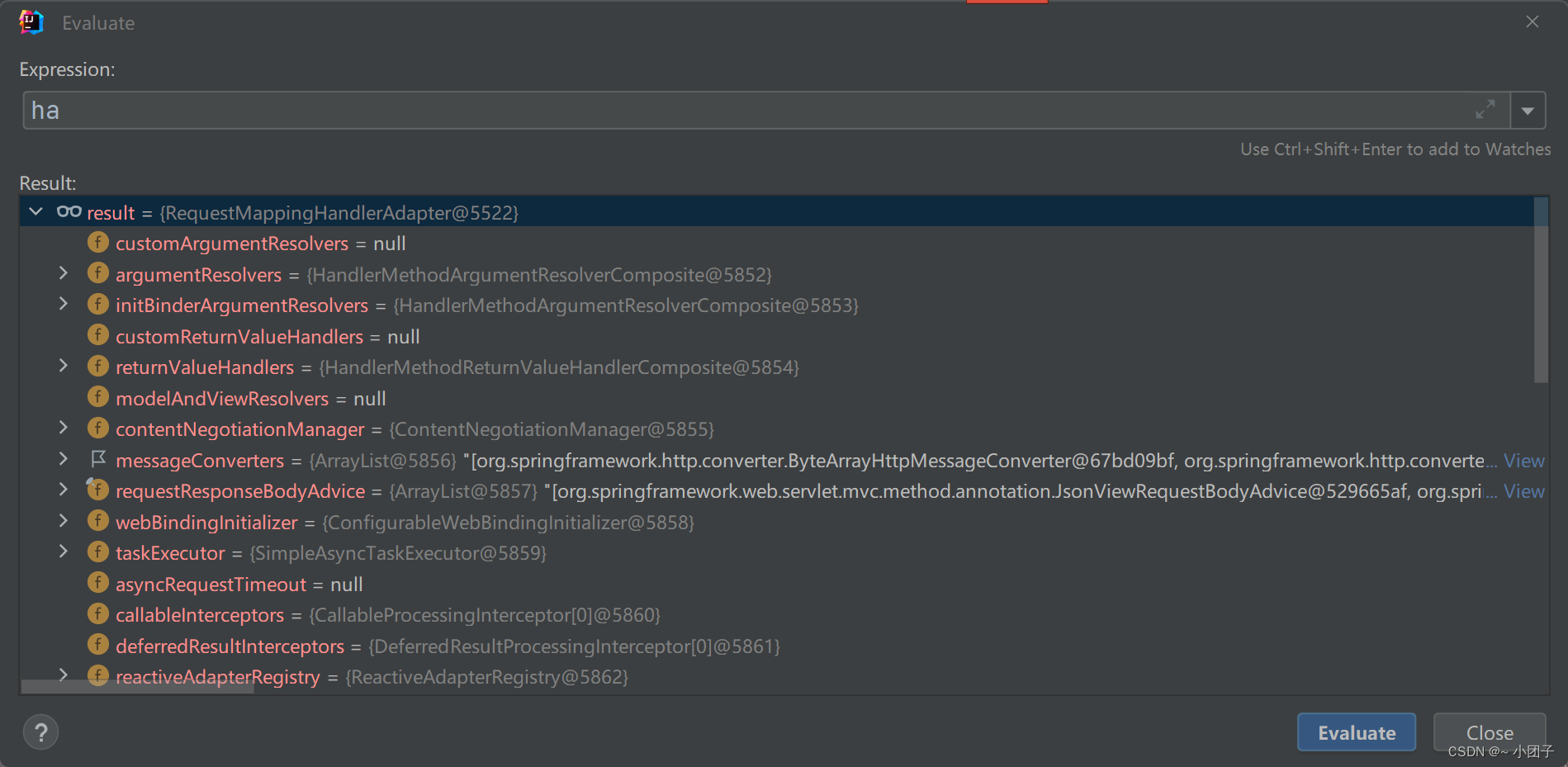Expand the requestResponseBodyAdvice node
This screenshot has height=767, width=1568.
tap(64, 490)
